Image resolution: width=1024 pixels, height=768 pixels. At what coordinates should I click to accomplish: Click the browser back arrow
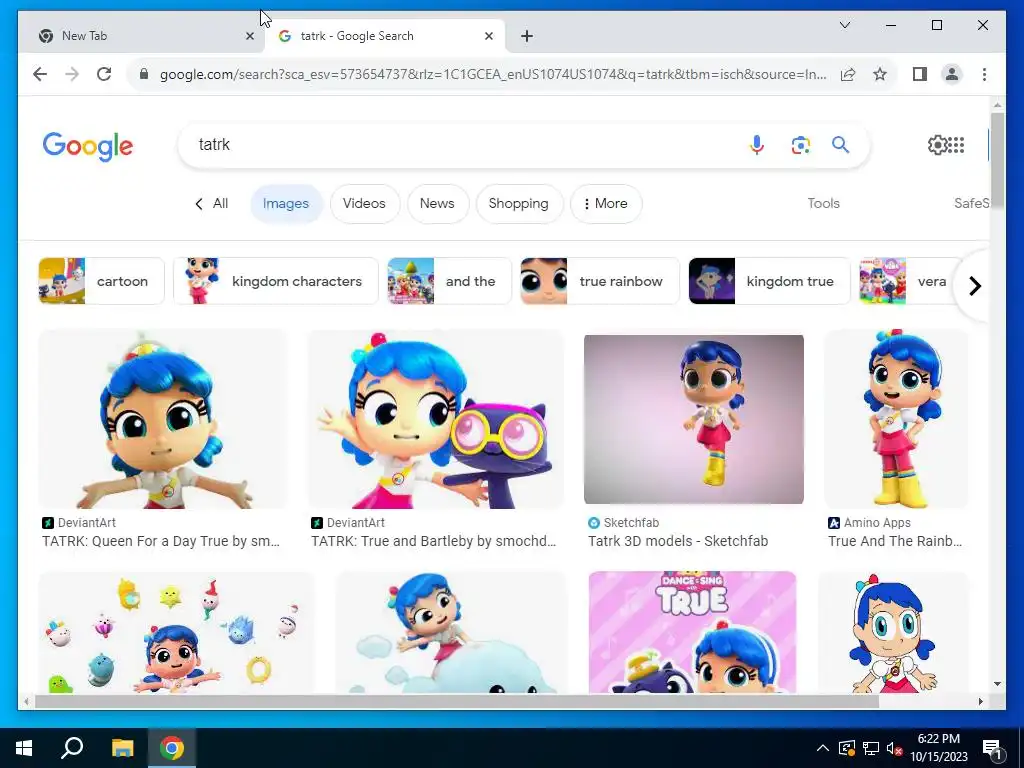click(x=40, y=74)
